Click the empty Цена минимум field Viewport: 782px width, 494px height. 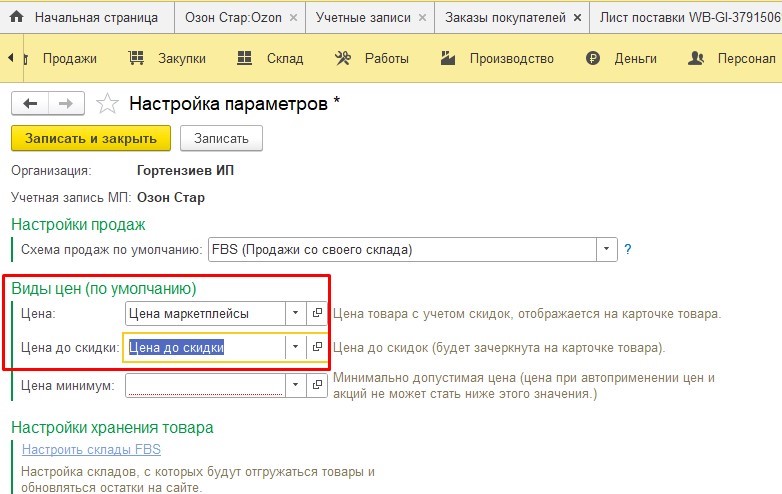coord(205,385)
